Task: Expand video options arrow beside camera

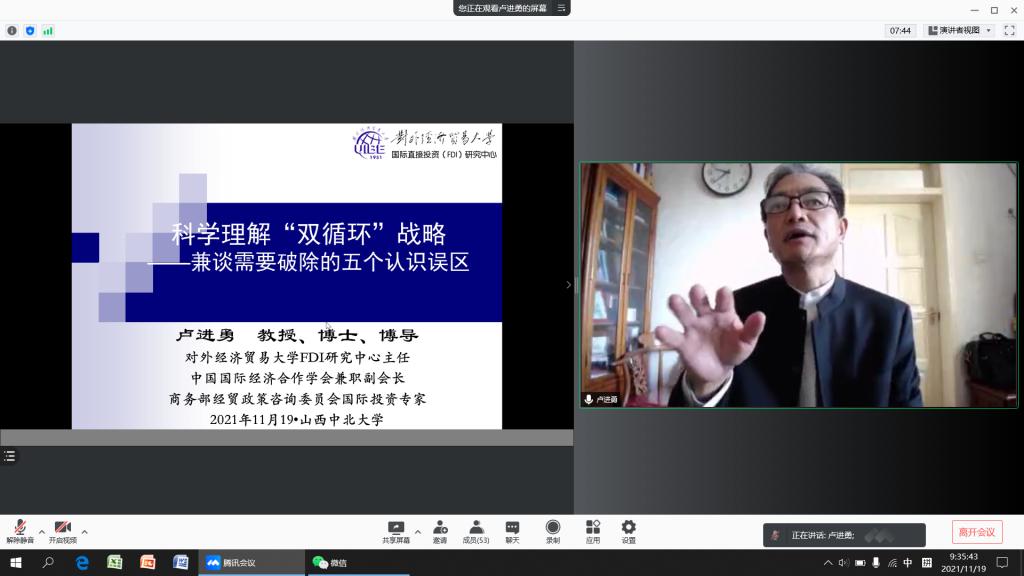Action: (x=84, y=532)
